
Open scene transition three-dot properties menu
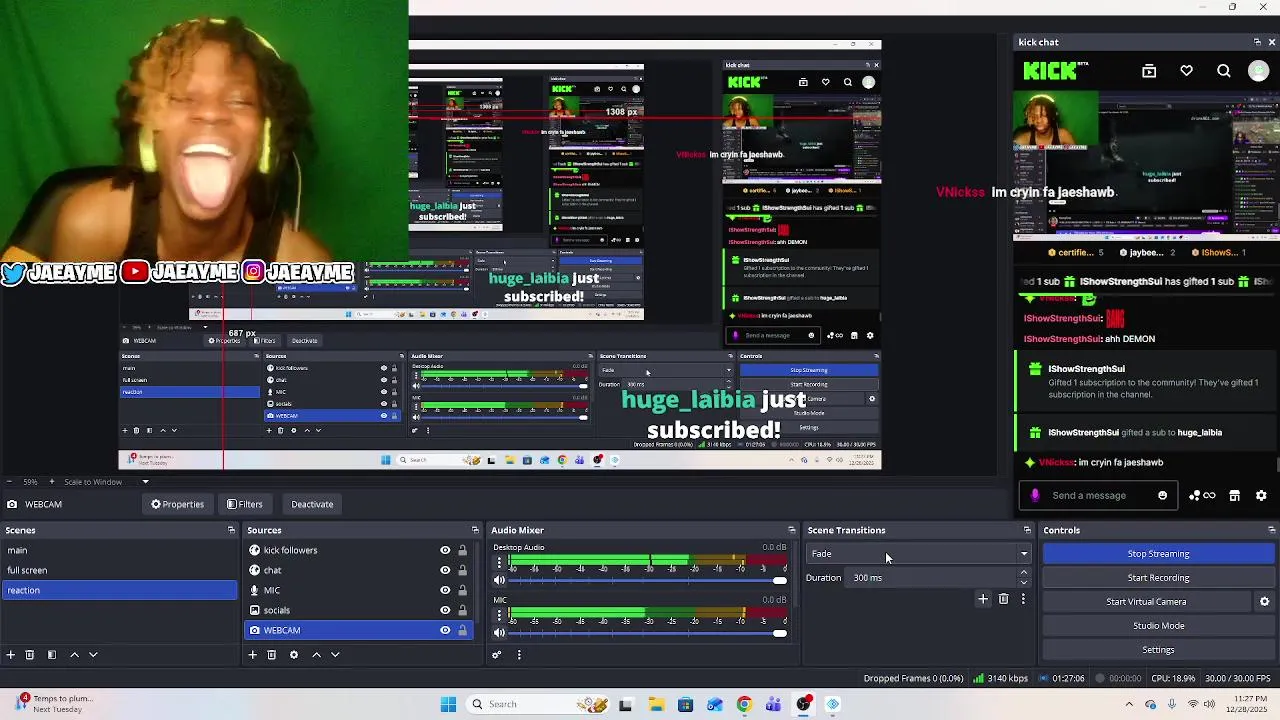[1022, 599]
